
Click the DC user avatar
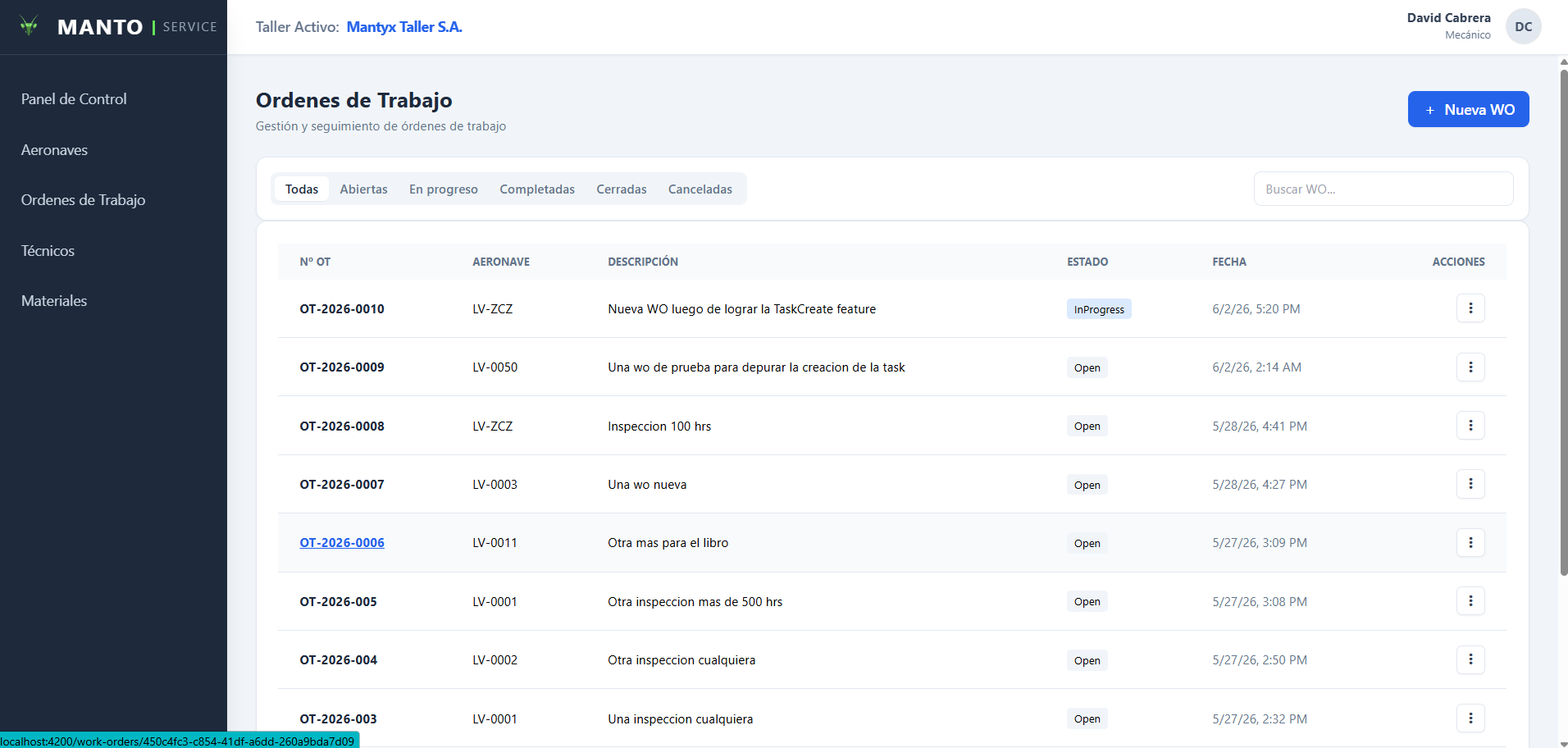1523,26
